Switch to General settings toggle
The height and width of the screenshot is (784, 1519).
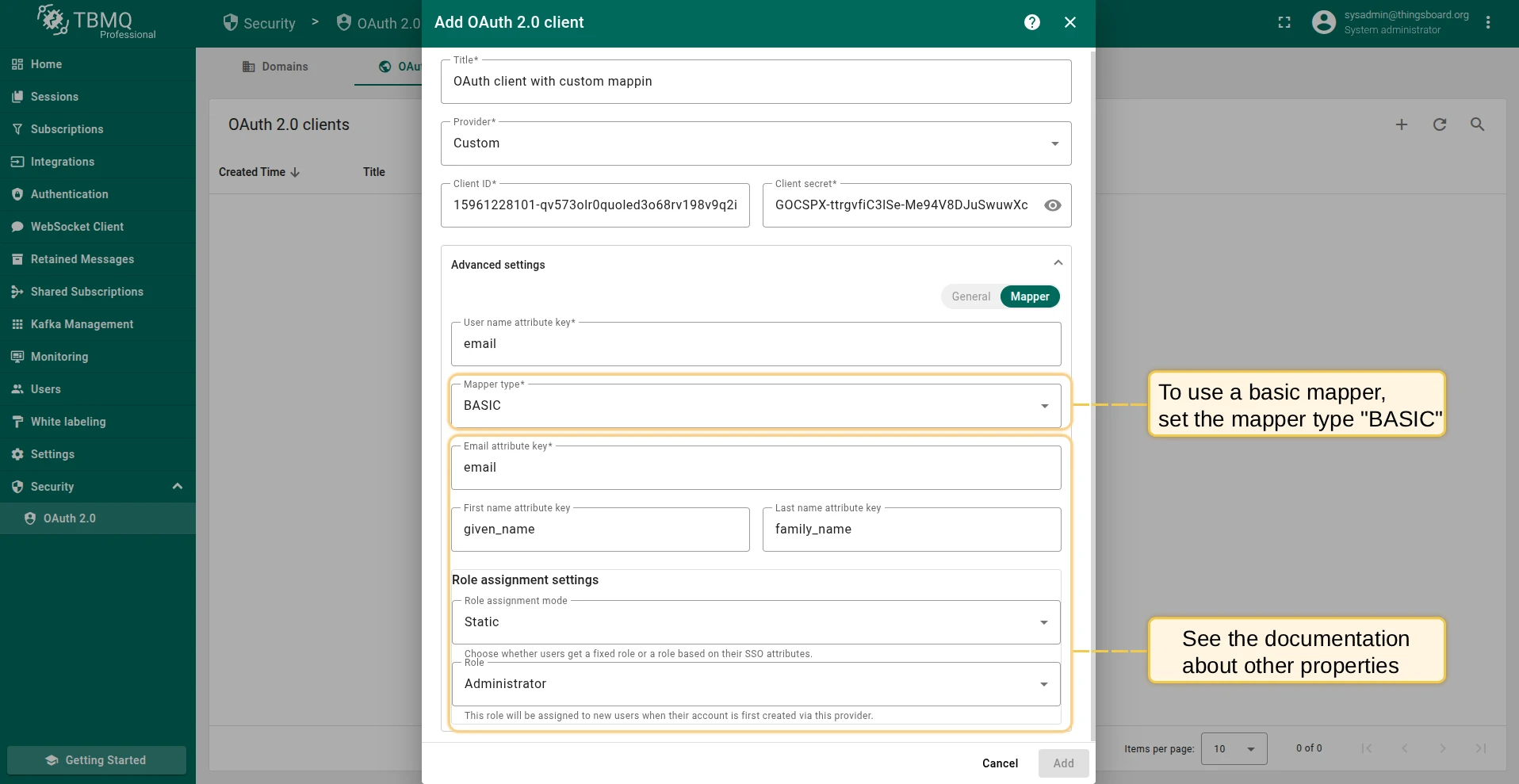point(971,296)
